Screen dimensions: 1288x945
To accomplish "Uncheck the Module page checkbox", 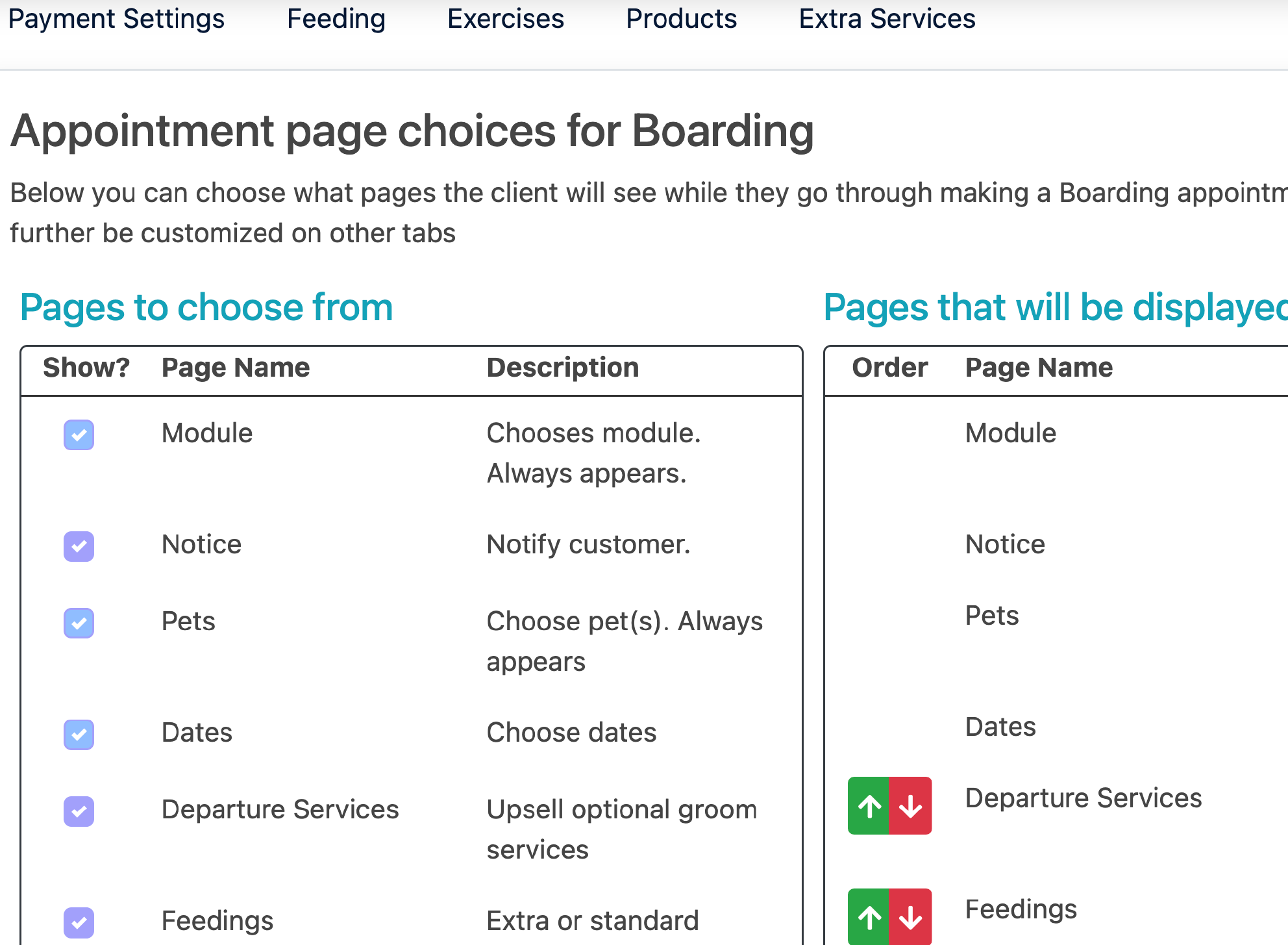I will coord(79,435).
